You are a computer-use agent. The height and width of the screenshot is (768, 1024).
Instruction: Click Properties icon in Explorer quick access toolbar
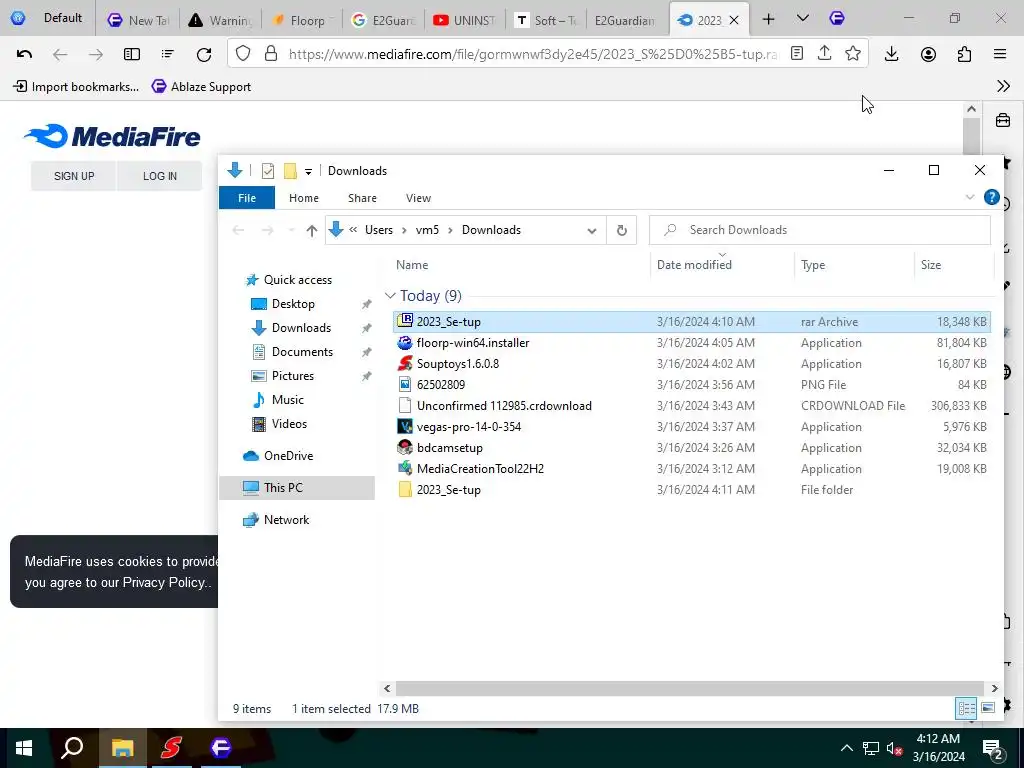coord(268,170)
